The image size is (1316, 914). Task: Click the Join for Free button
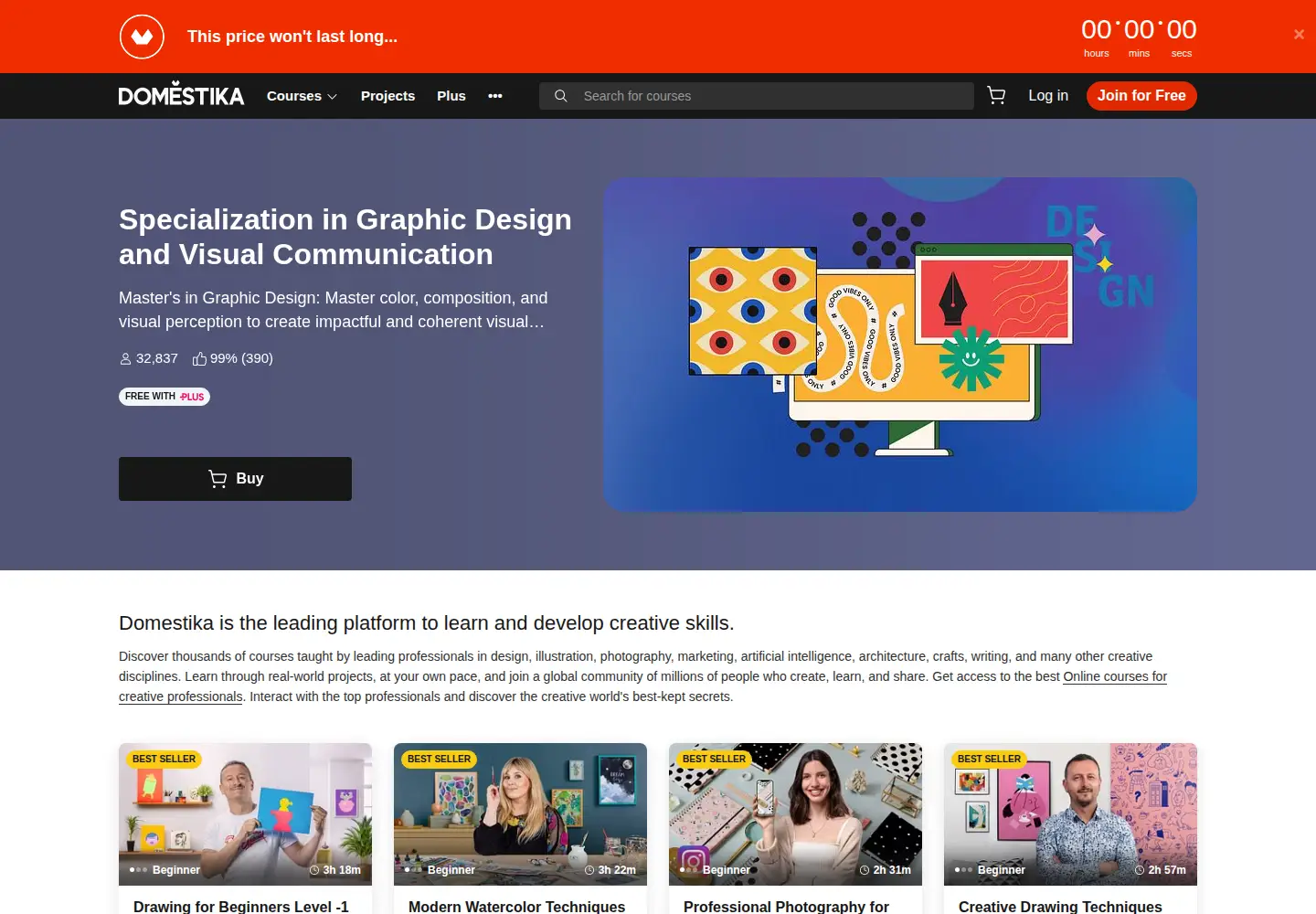pos(1141,96)
